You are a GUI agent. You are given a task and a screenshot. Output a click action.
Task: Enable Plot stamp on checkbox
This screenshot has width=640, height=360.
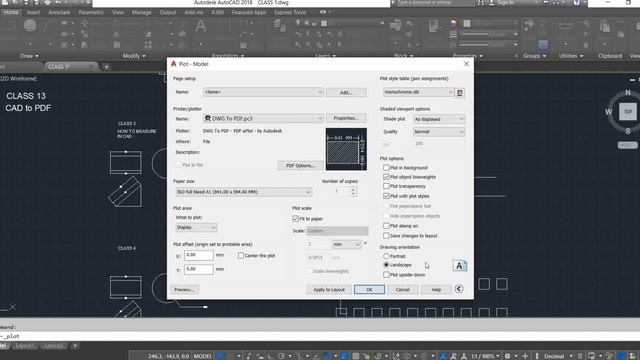pos(386,226)
